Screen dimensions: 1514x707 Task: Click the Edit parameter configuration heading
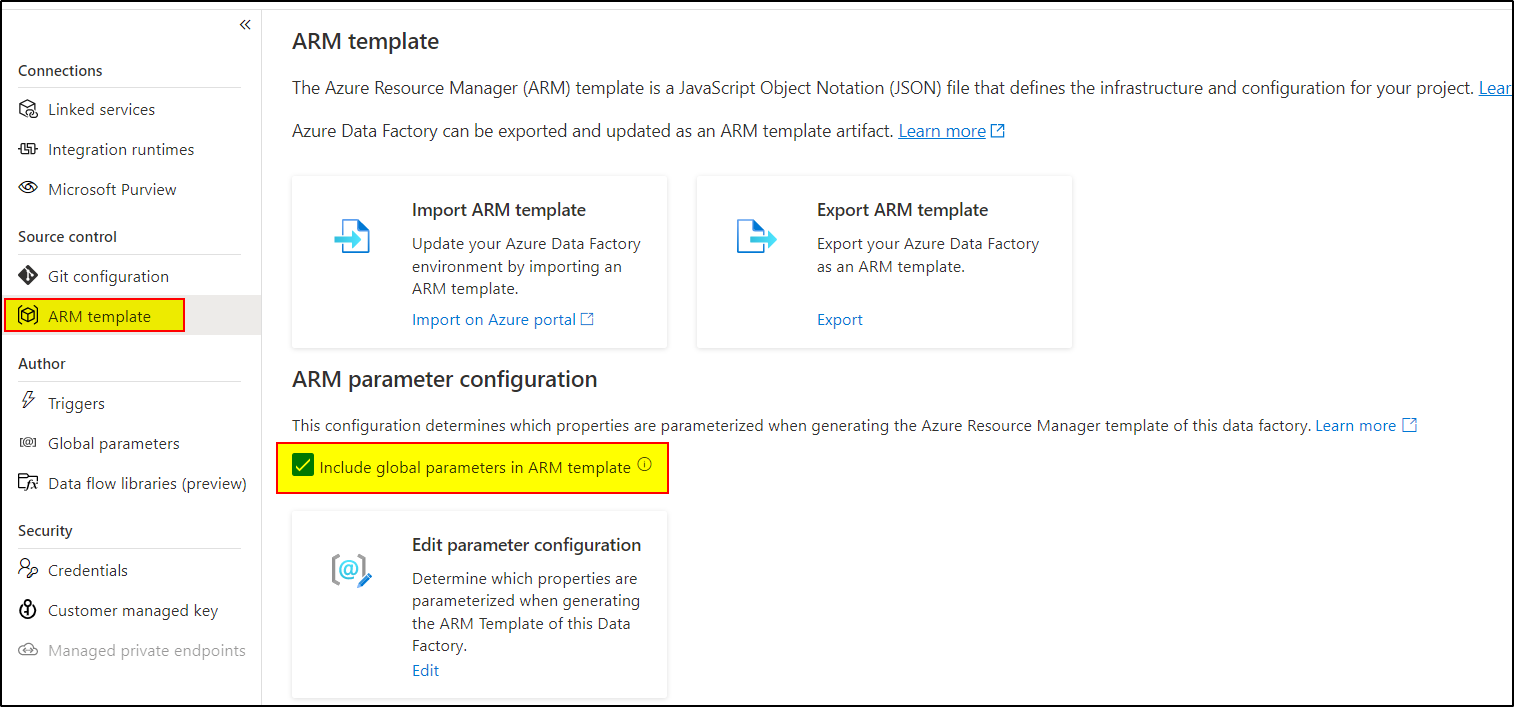click(526, 545)
